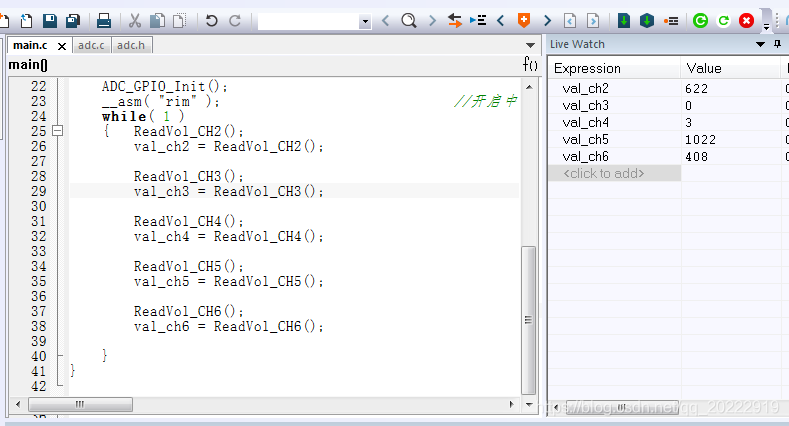789x426 pixels.
Task: Click the Make build icon
Action: pyautogui.click(x=647, y=21)
